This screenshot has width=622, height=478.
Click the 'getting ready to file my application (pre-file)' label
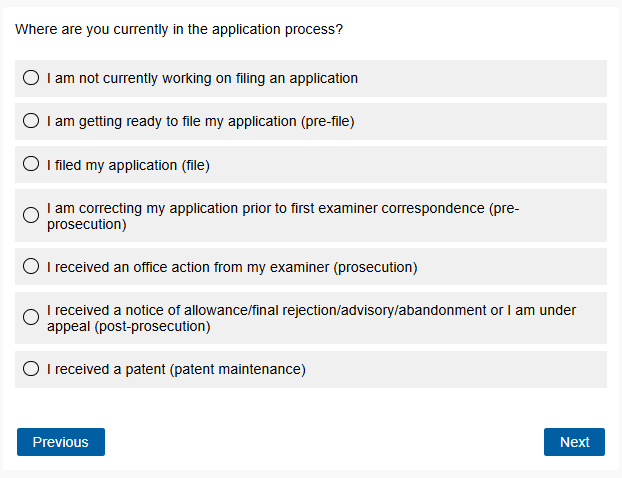click(200, 122)
